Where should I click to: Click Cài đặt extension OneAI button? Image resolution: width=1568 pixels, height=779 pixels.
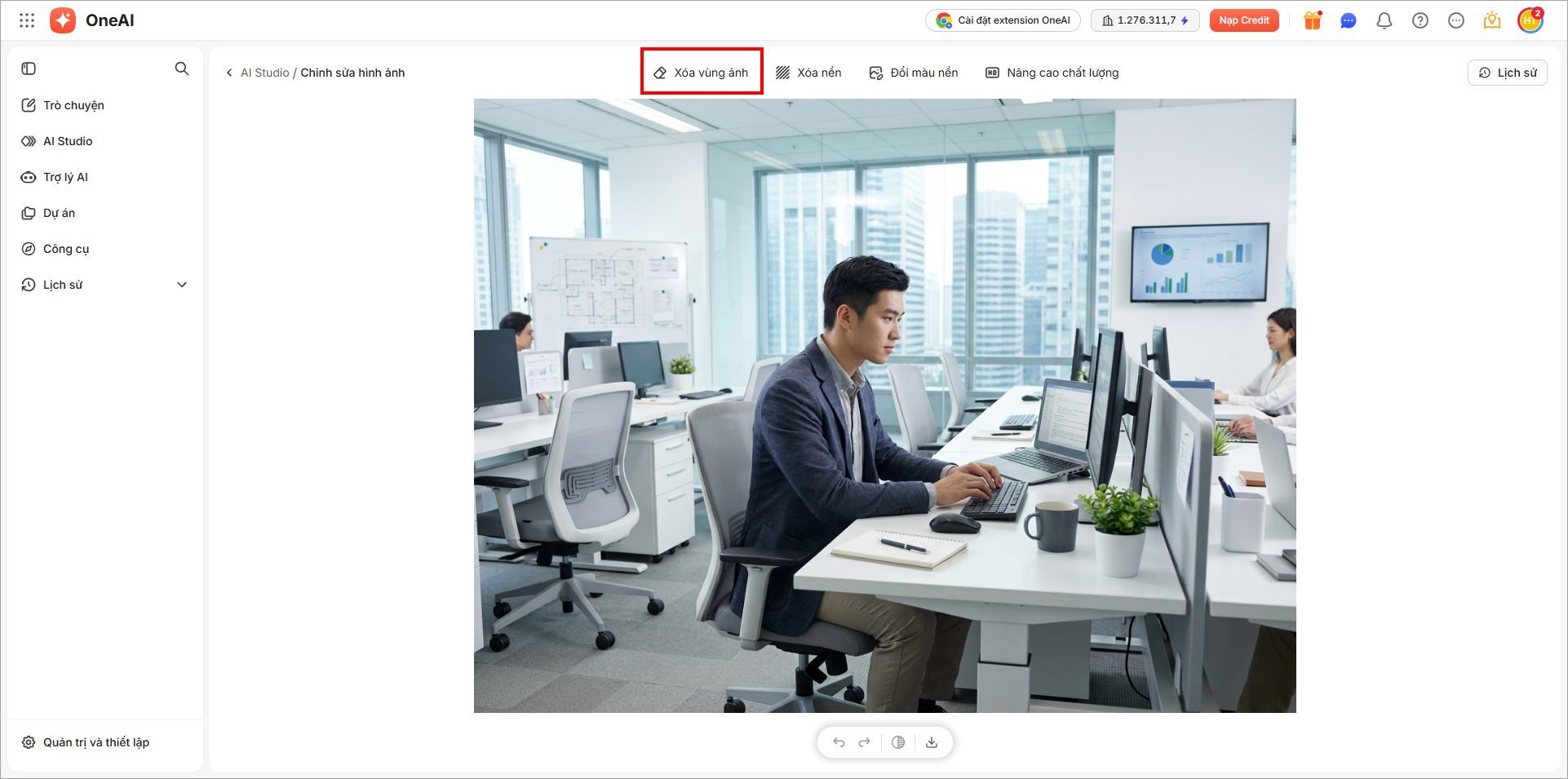click(x=1003, y=20)
